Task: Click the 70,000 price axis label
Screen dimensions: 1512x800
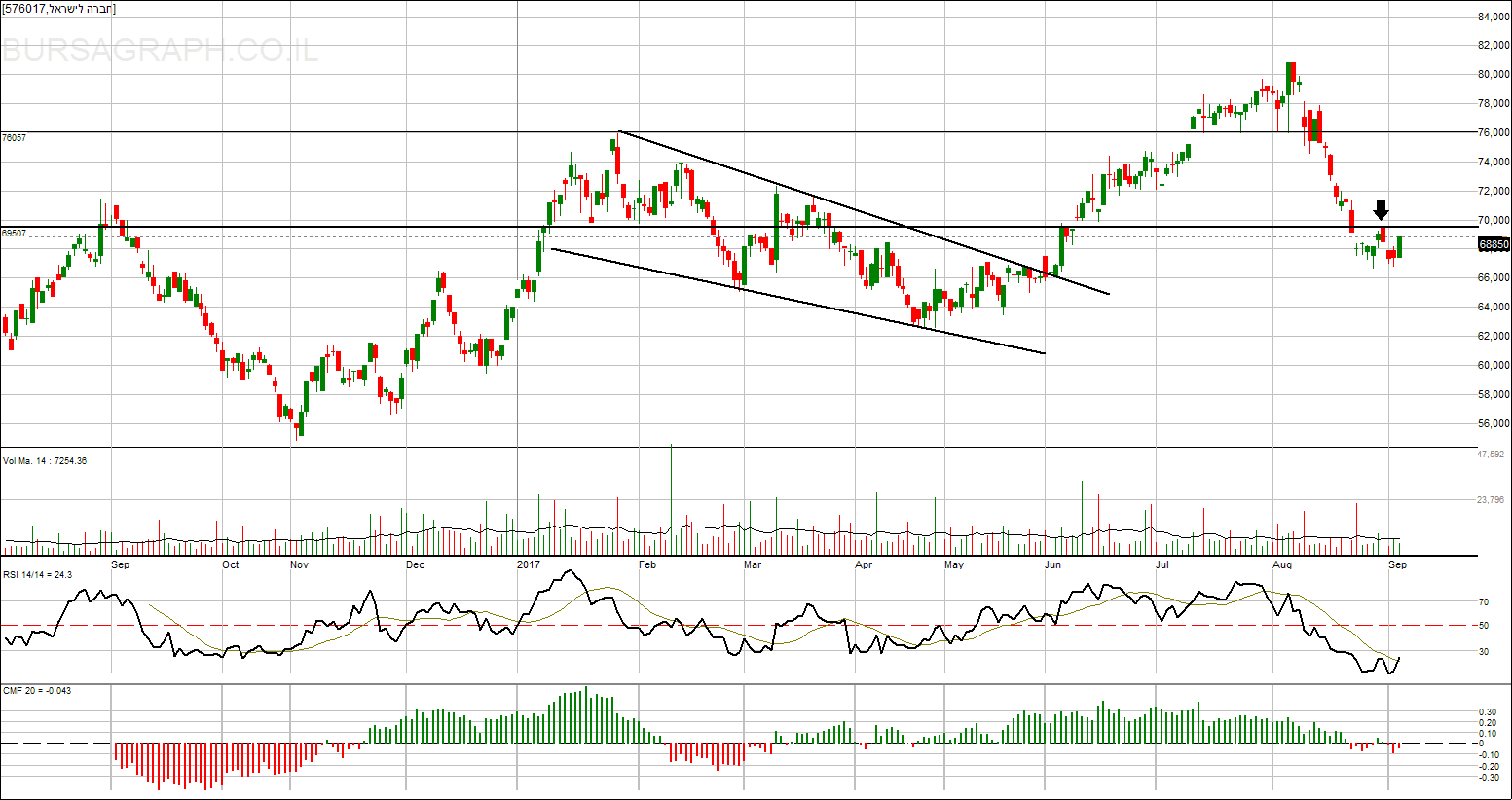Action: click(1494, 221)
